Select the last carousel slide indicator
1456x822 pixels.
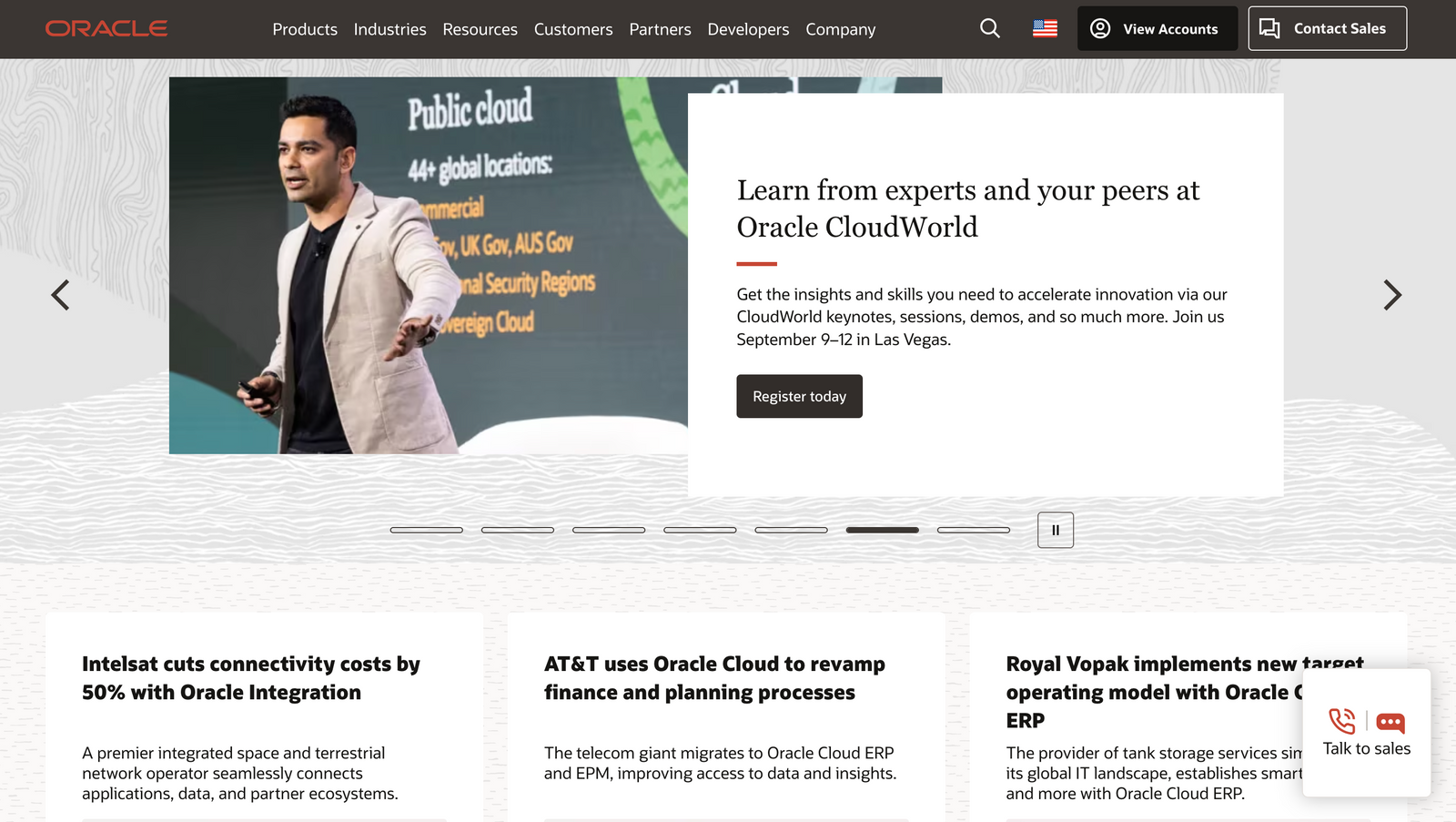pos(973,529)
